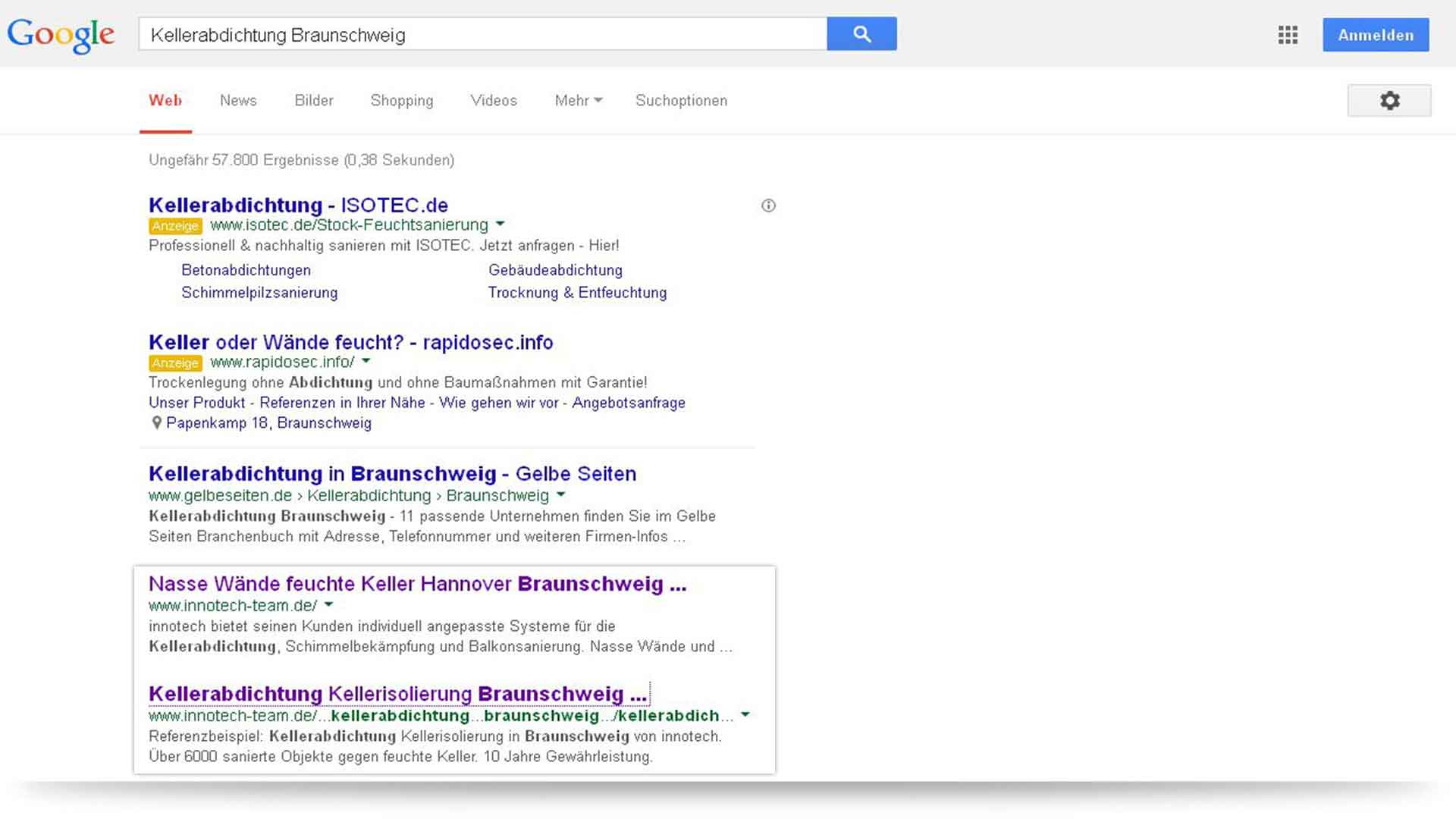The height and width of the screenshot is (819, 1456).
Task: Click the 'Ungefähr 57.800 Ergebnisse' result count text
Action: [x=301, y=160]
